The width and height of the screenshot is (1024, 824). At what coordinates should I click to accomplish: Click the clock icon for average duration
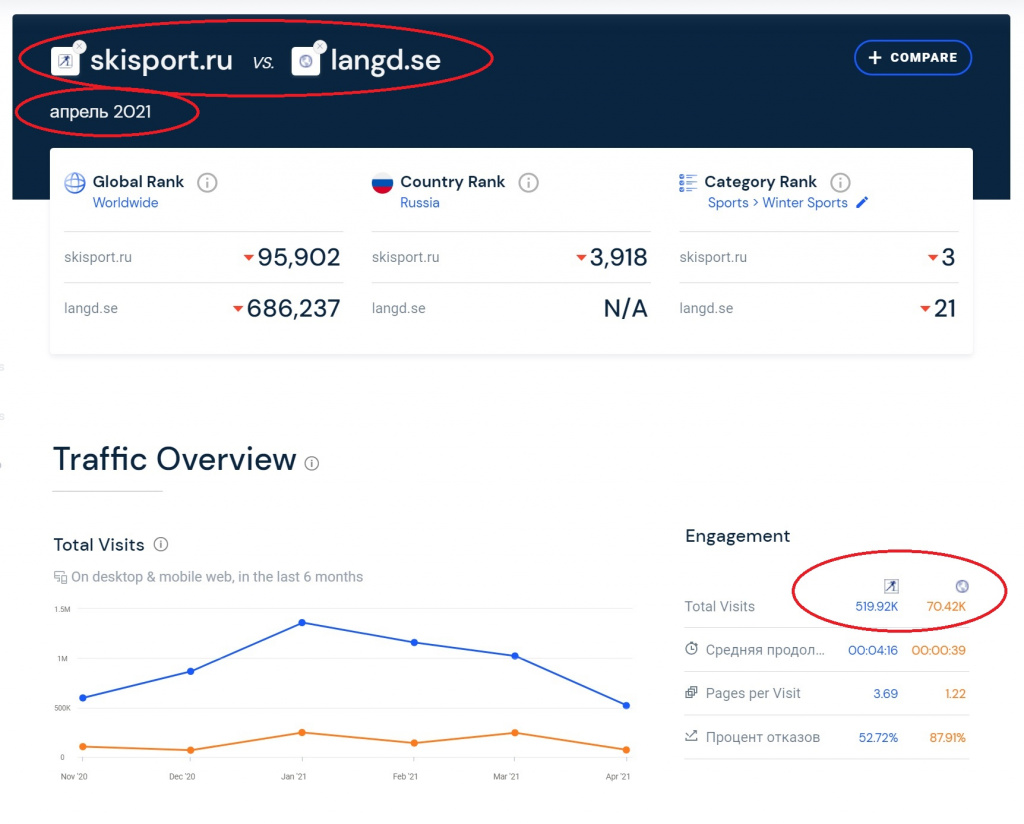click(691, 648)
